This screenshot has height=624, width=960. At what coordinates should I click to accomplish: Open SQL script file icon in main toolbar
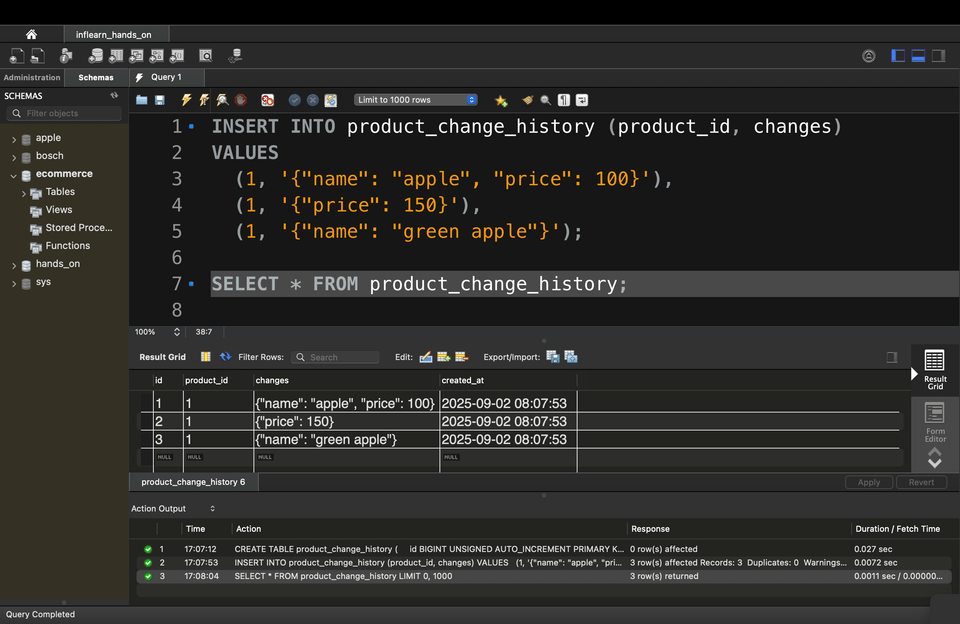point(38,56)
